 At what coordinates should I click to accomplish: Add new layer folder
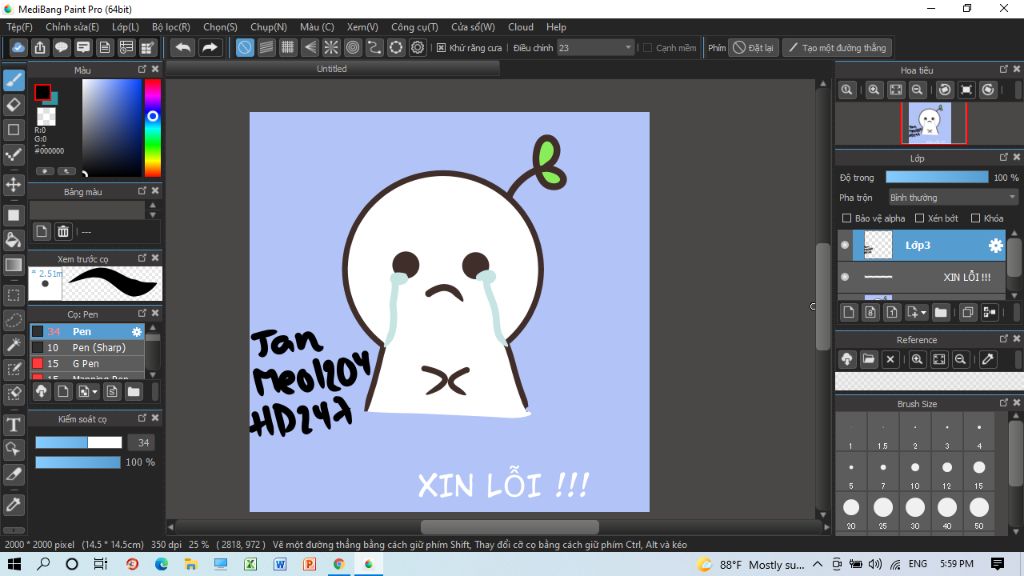(x=940, y=312)
